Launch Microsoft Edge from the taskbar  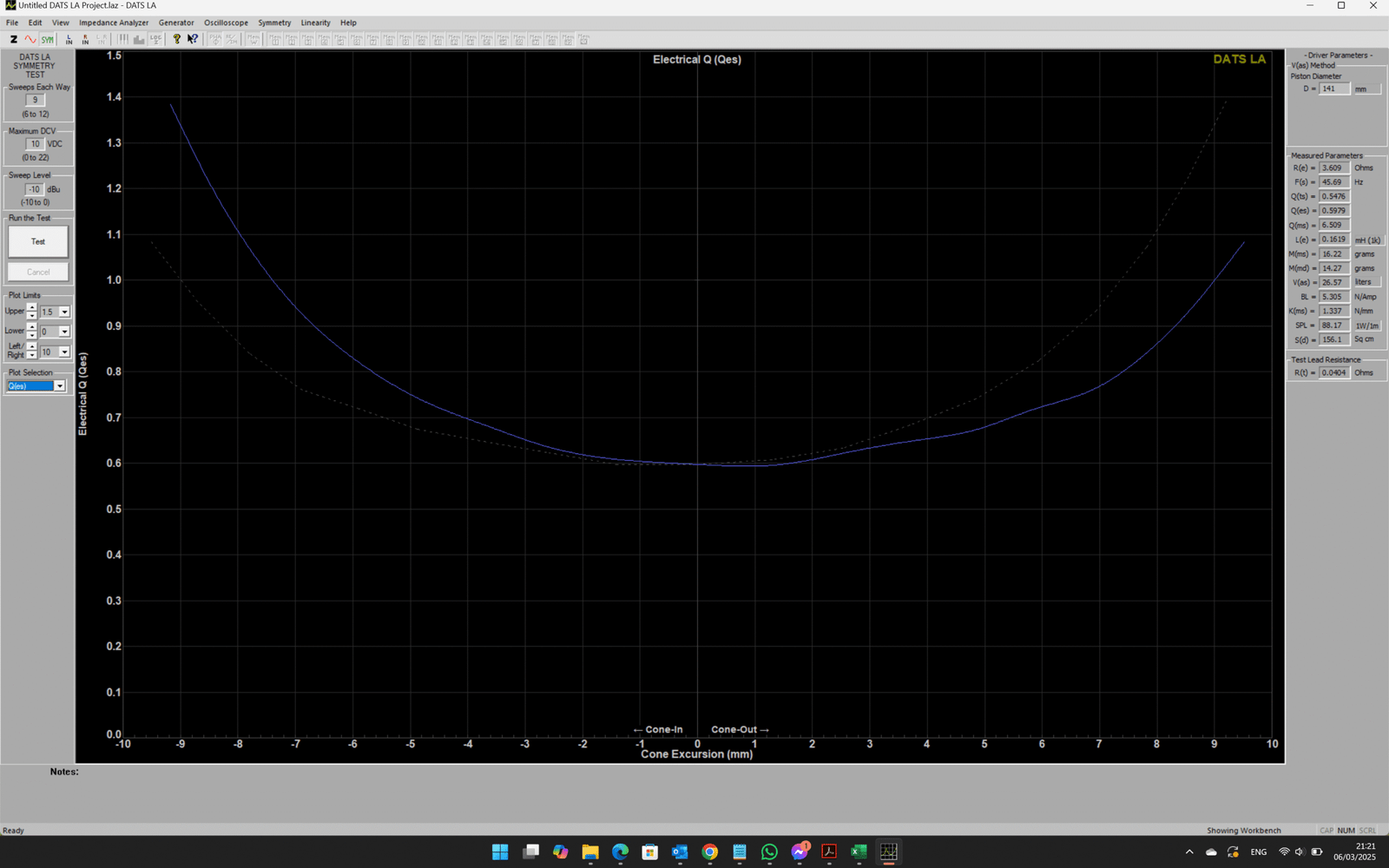pyautogui.click(x=620, y=852)
